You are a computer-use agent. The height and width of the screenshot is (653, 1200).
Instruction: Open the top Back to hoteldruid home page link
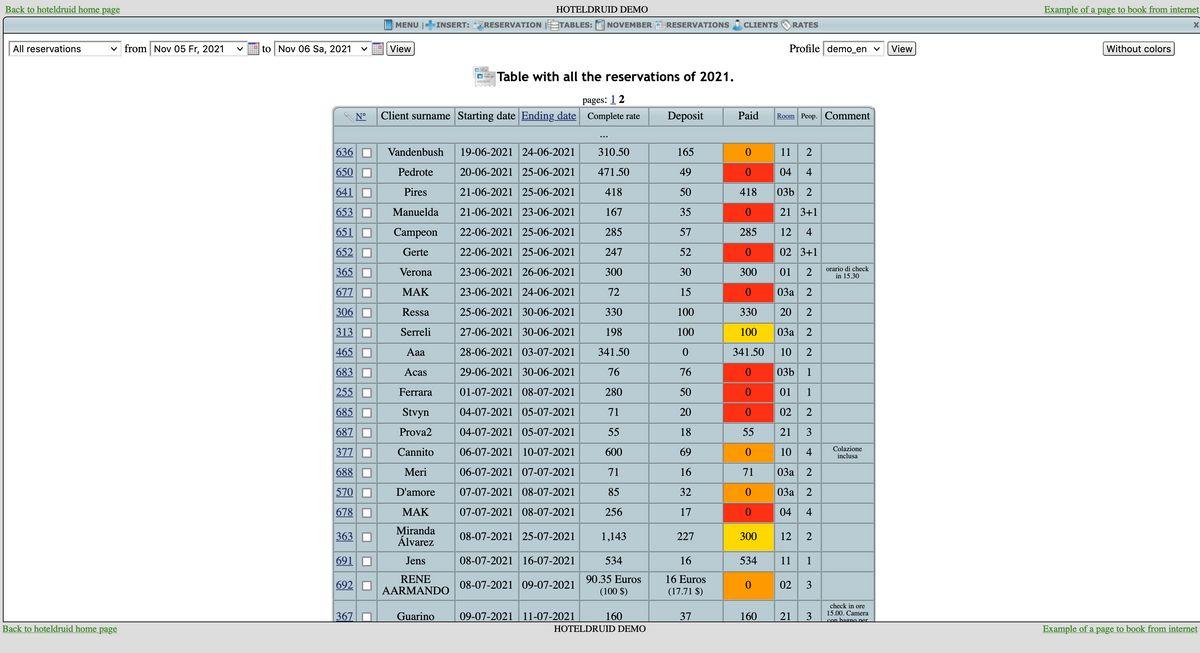pyautogui.click(x=63, y=9)
